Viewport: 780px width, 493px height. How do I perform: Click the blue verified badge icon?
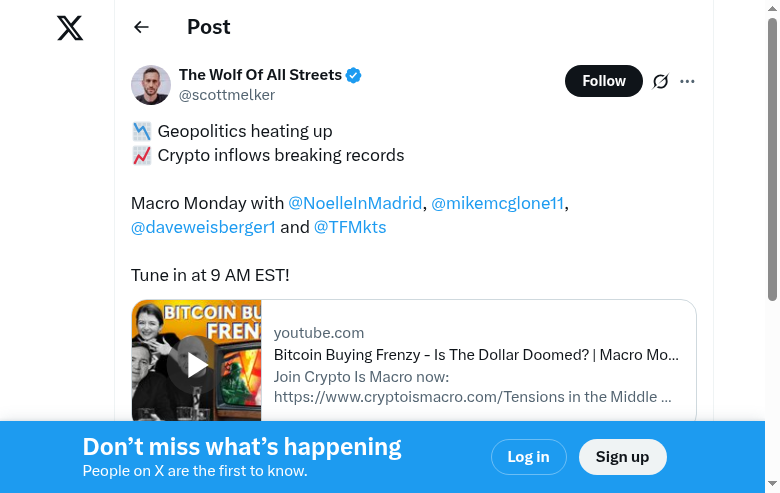point(354,75)
